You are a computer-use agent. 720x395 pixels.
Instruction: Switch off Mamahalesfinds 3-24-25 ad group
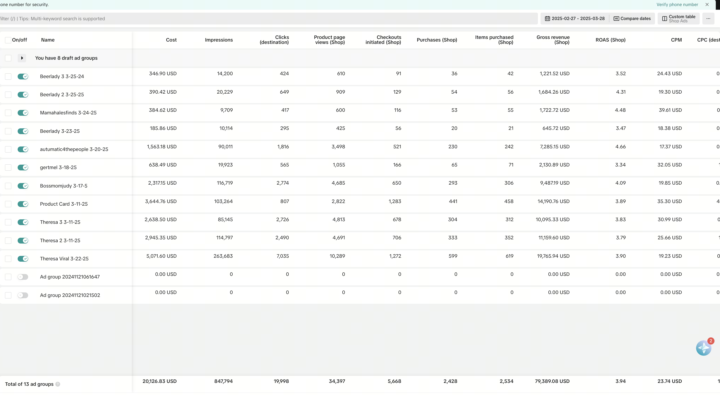23,113
